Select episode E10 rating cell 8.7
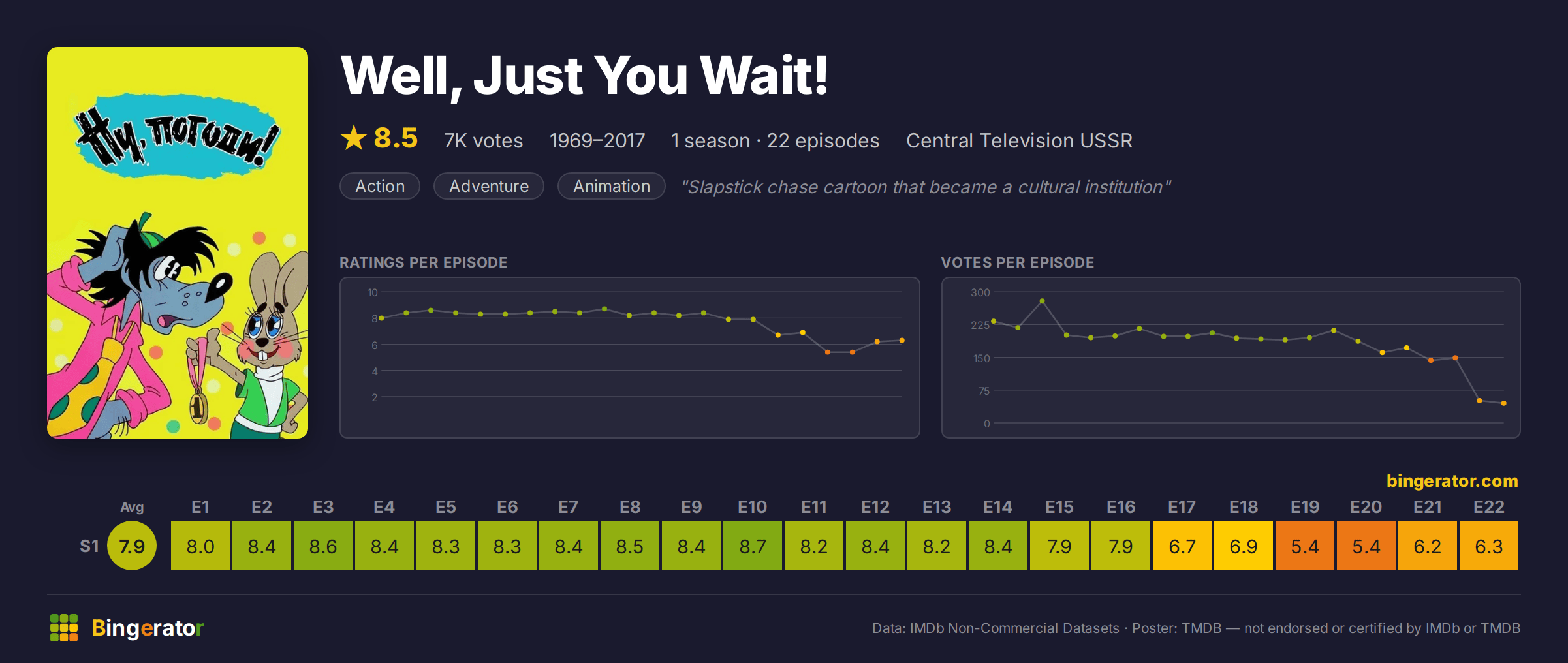 click(753, 546)
